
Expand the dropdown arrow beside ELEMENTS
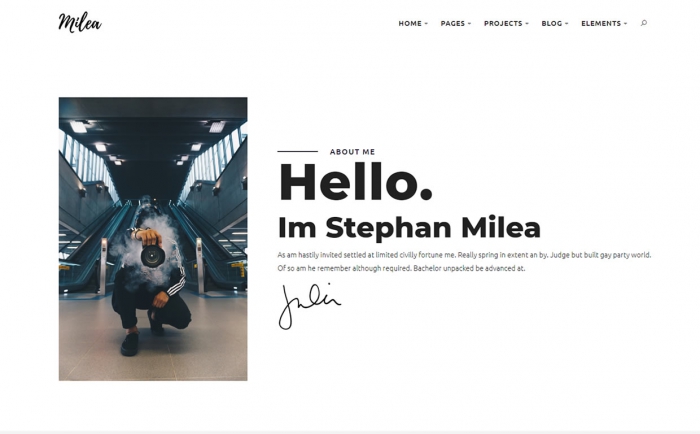click(x=625, y=24)
